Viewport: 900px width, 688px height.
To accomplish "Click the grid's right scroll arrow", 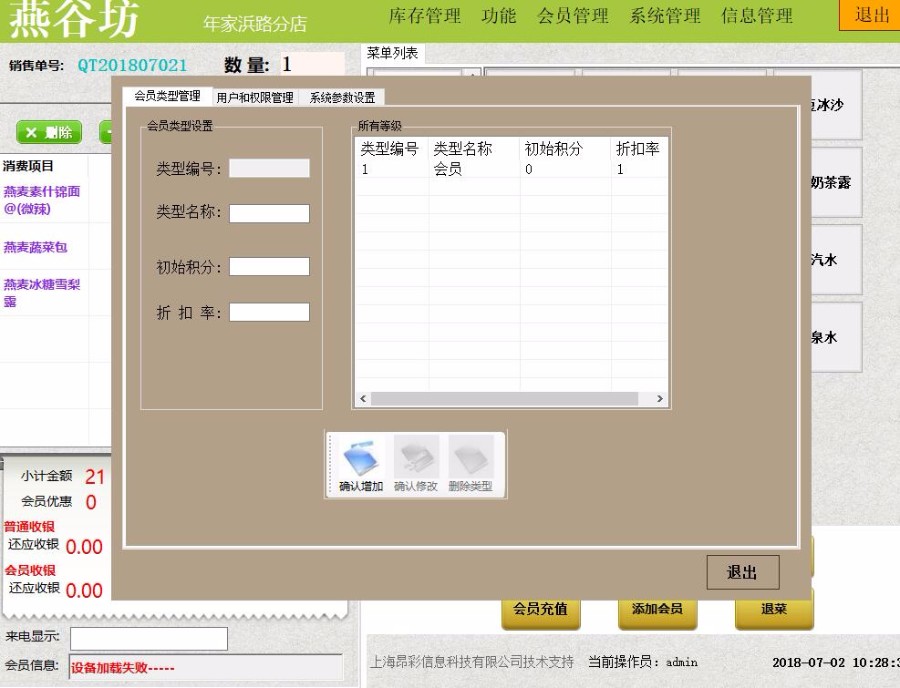I will point(660,398).
